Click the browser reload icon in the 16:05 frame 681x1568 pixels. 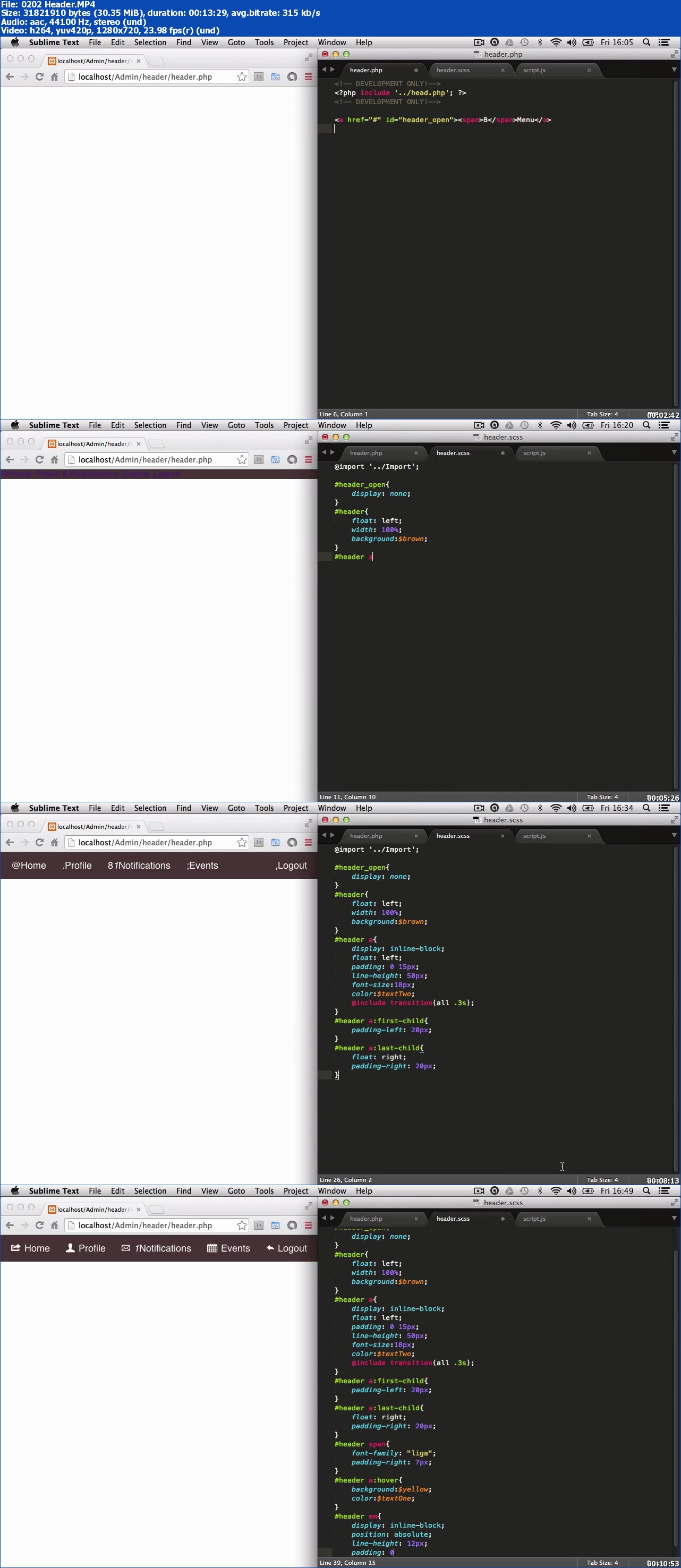(40, 76)
